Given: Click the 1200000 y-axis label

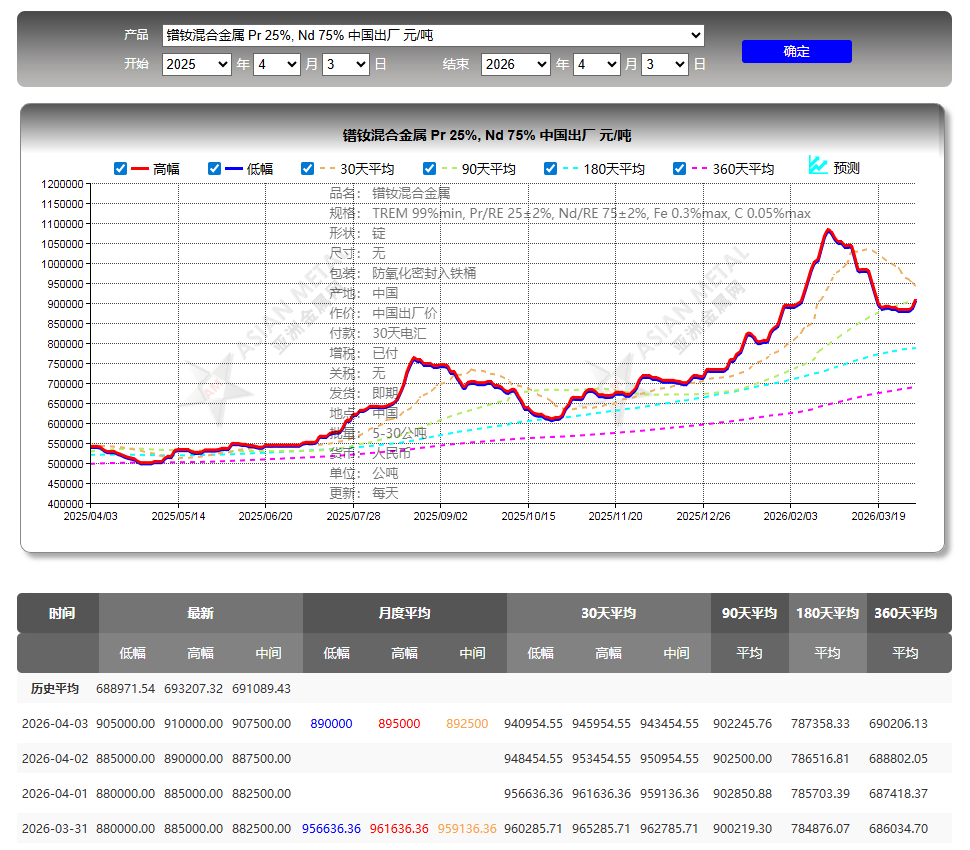Looking at the screenshot, I should point(62,184).
